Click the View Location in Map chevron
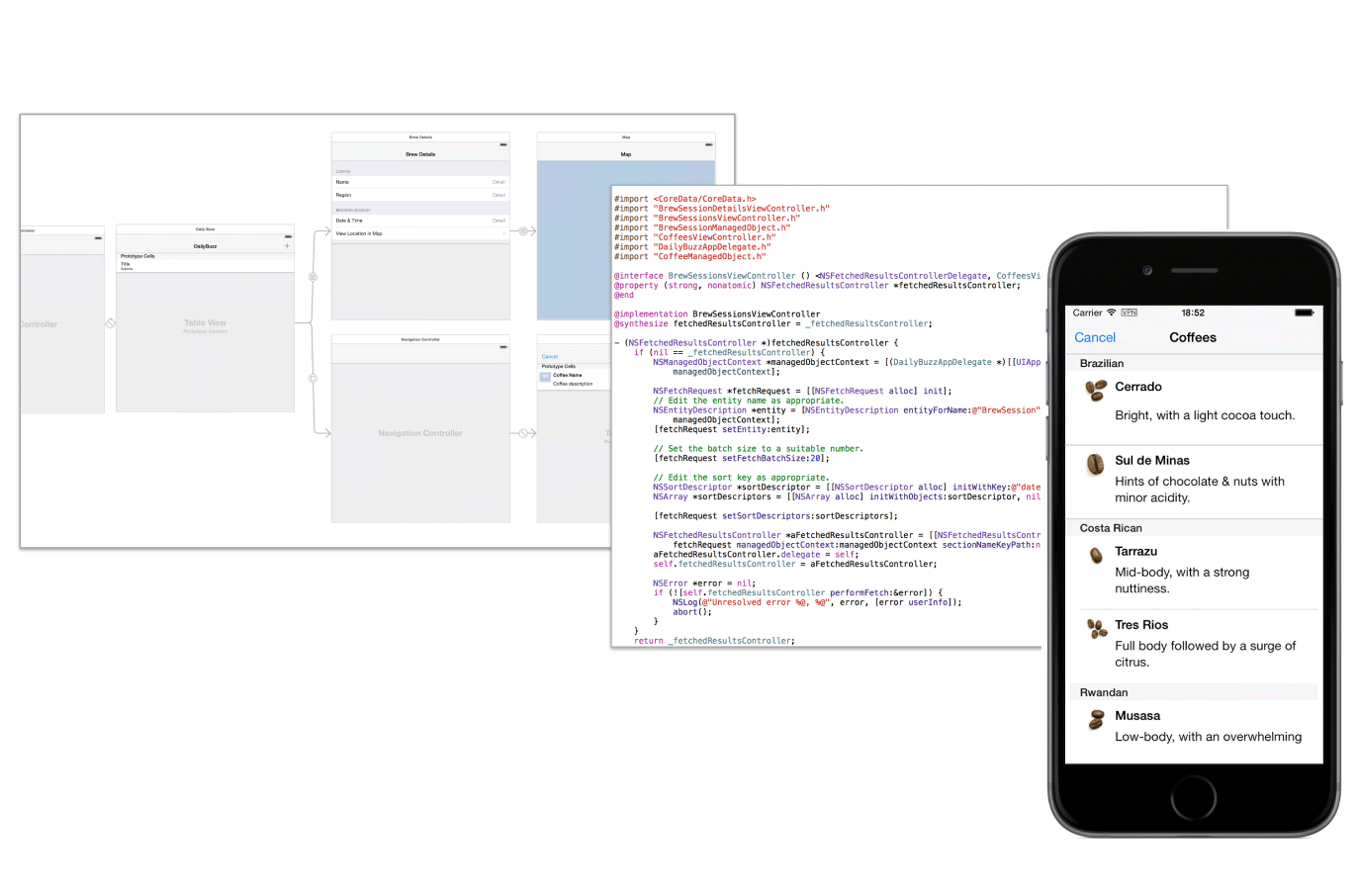Viewport: 1358px width, 896px height. (x=504, y=233)
